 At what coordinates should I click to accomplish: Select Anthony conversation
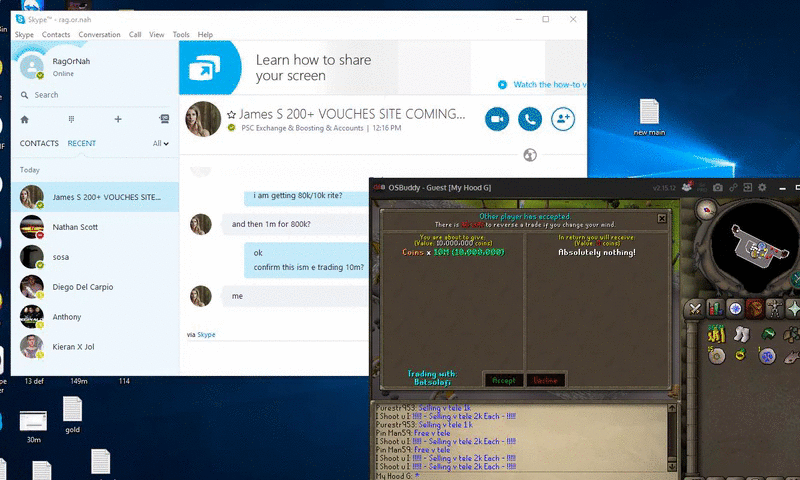(95, 317)
